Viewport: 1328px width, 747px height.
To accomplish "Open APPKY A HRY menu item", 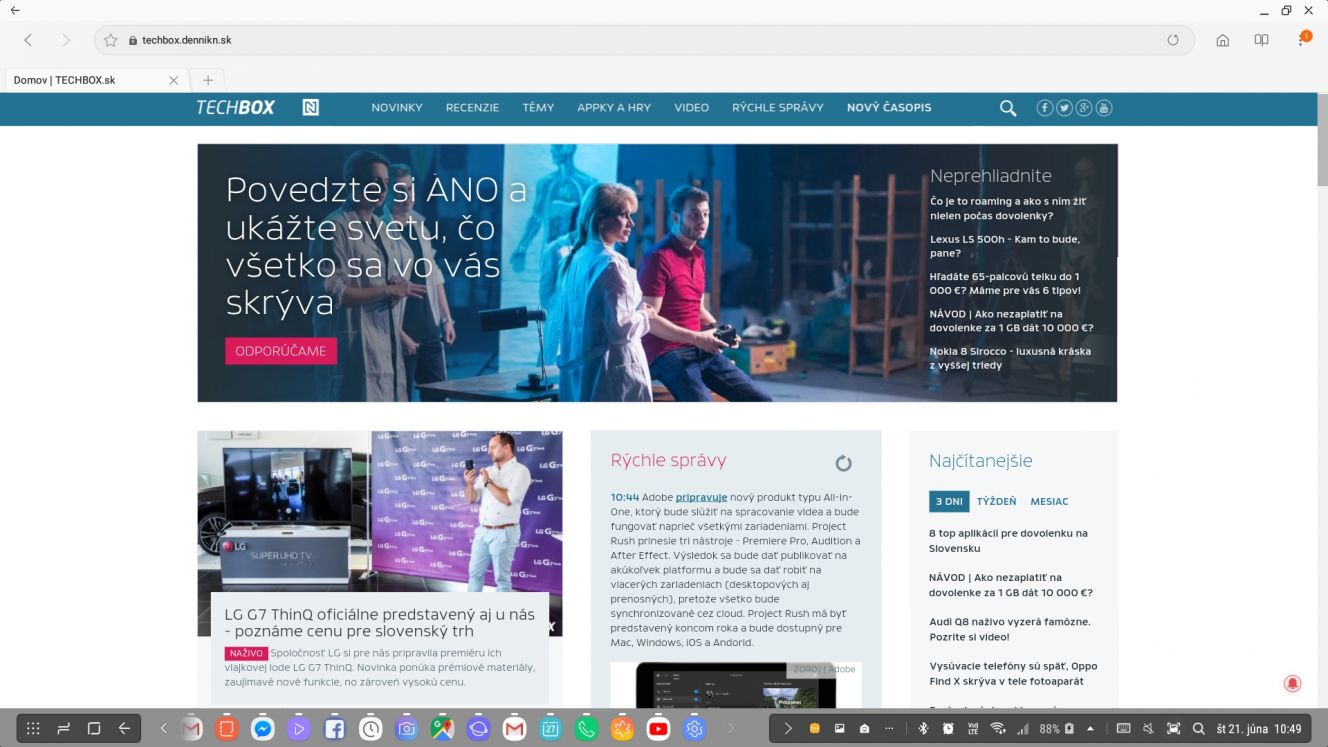I will click(614, 108).
